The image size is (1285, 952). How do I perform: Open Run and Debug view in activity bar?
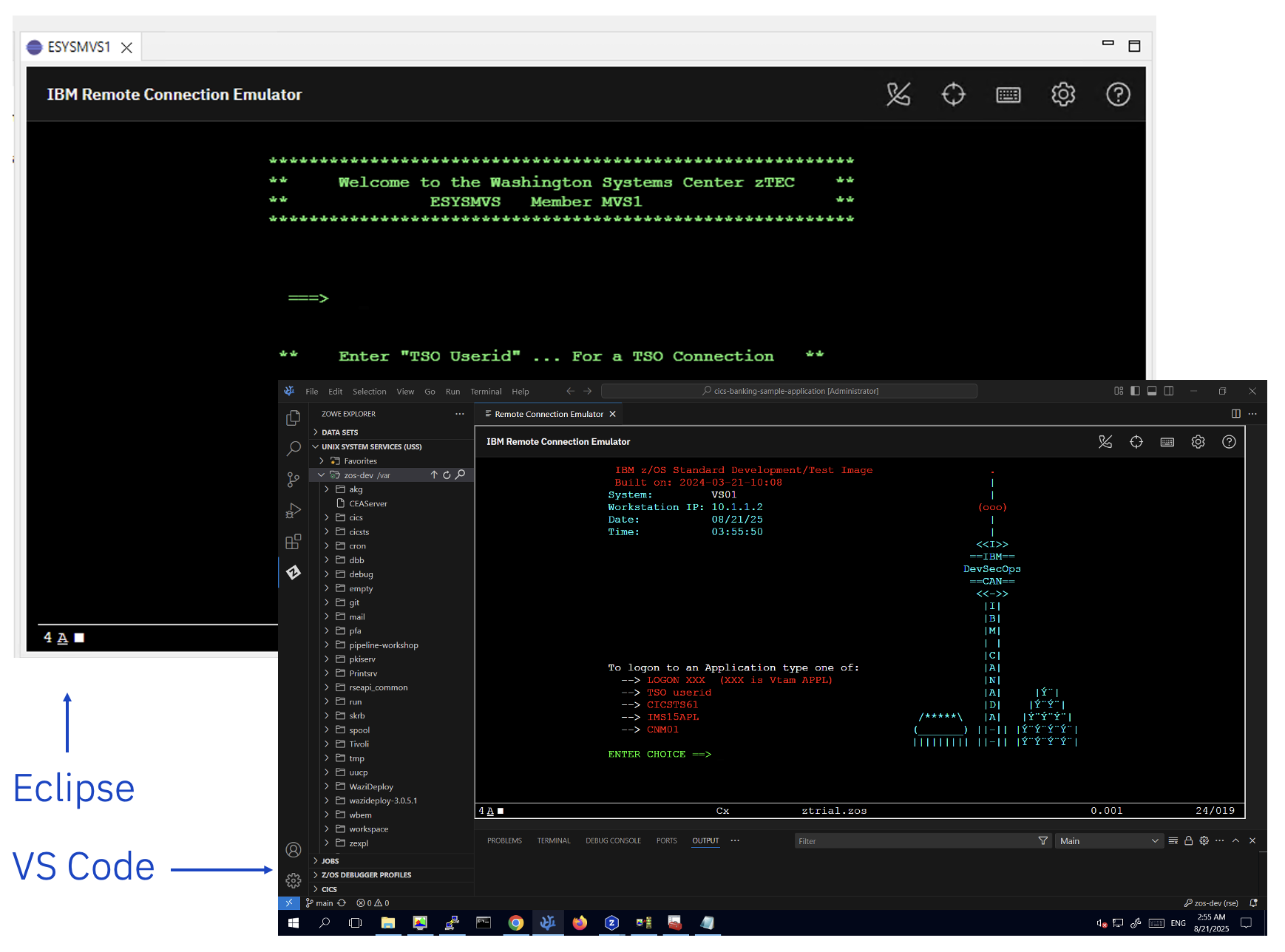coord(294,511)
